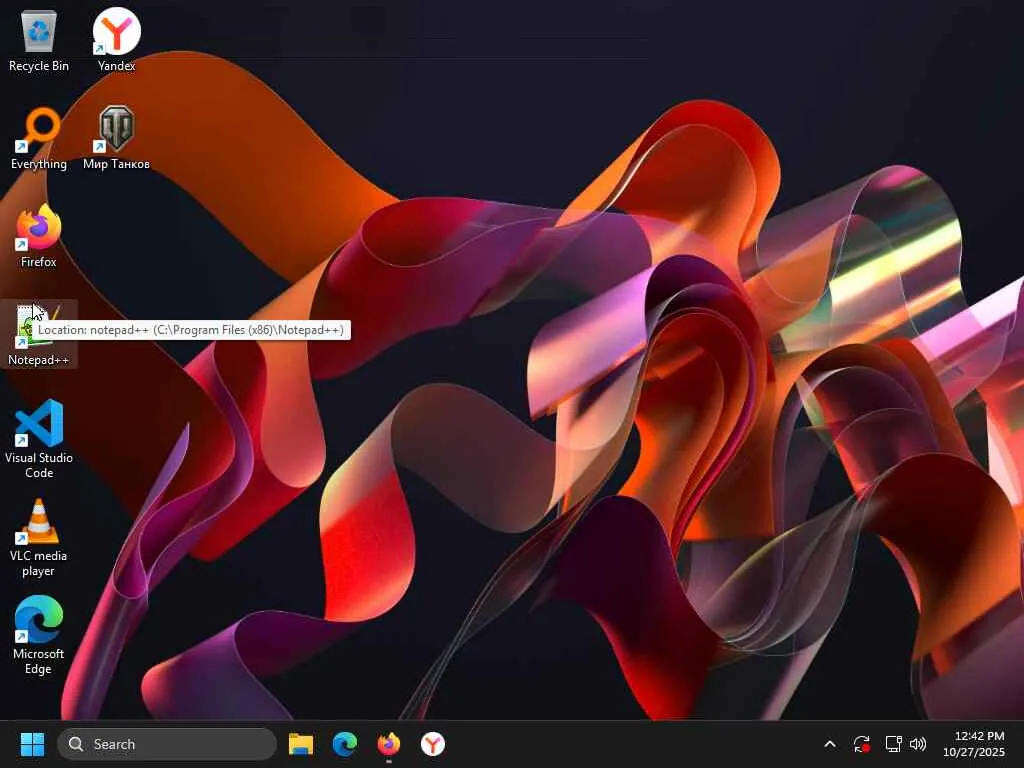
Task: Open Yandex browser from the taskbar
Action: pyautogui.click(x=432, y=744)
